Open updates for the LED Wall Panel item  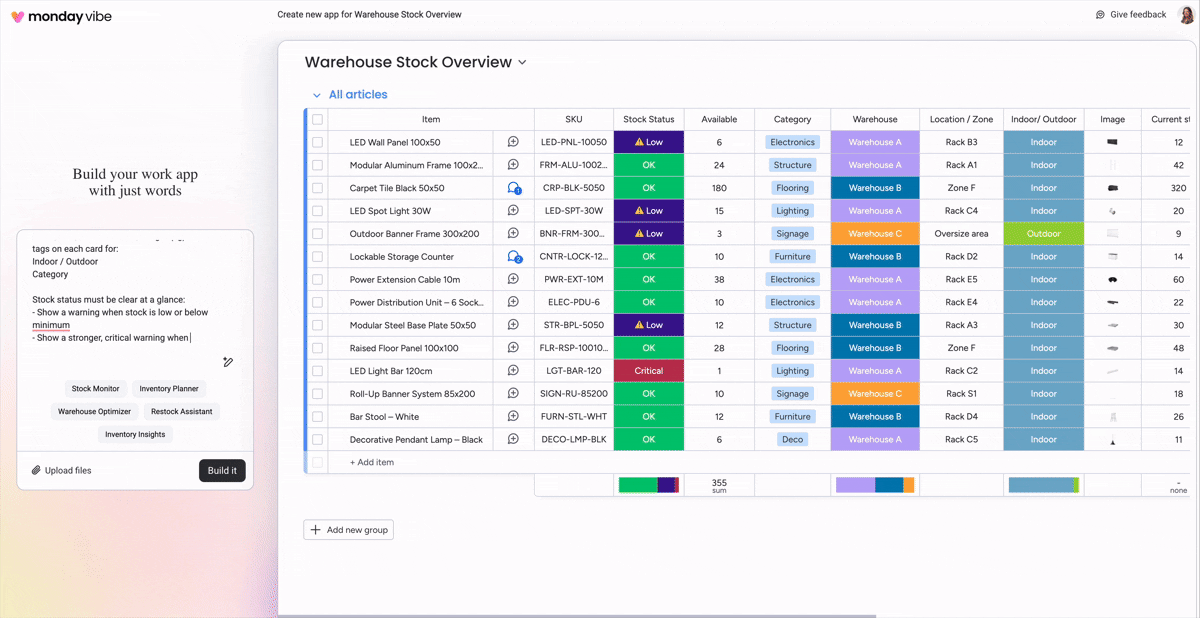coord(514,141)
